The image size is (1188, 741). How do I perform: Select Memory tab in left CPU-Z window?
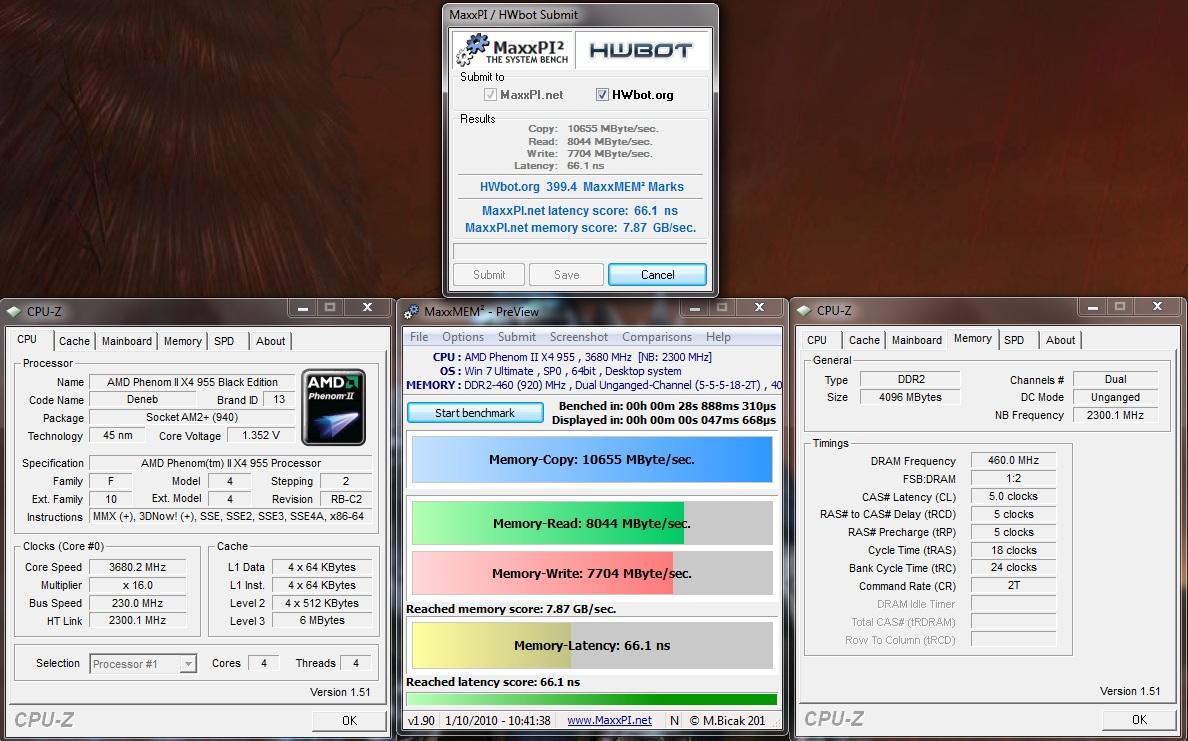pyautogui.click(x=183, y=341)
